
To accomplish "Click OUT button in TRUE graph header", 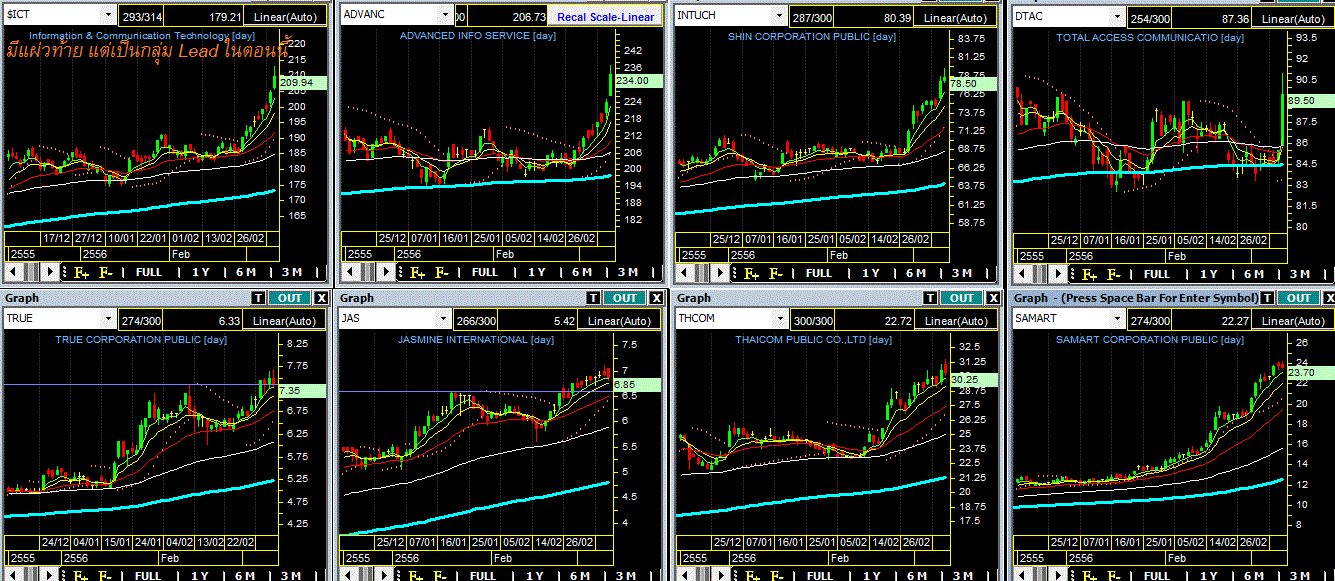I will pyautogui.click(x=289, y=298).
